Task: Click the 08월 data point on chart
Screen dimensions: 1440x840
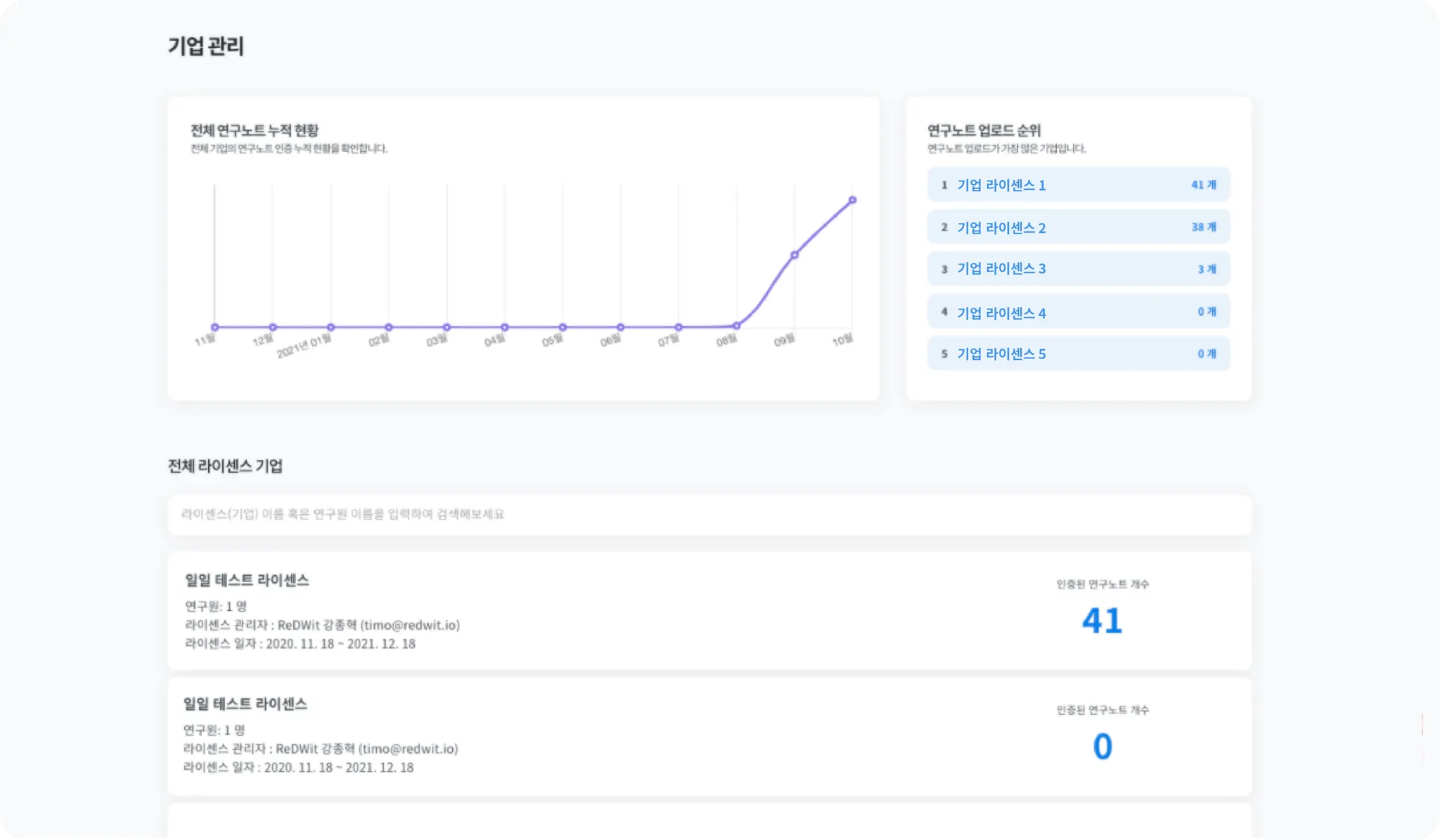Action: coord(736,325)
